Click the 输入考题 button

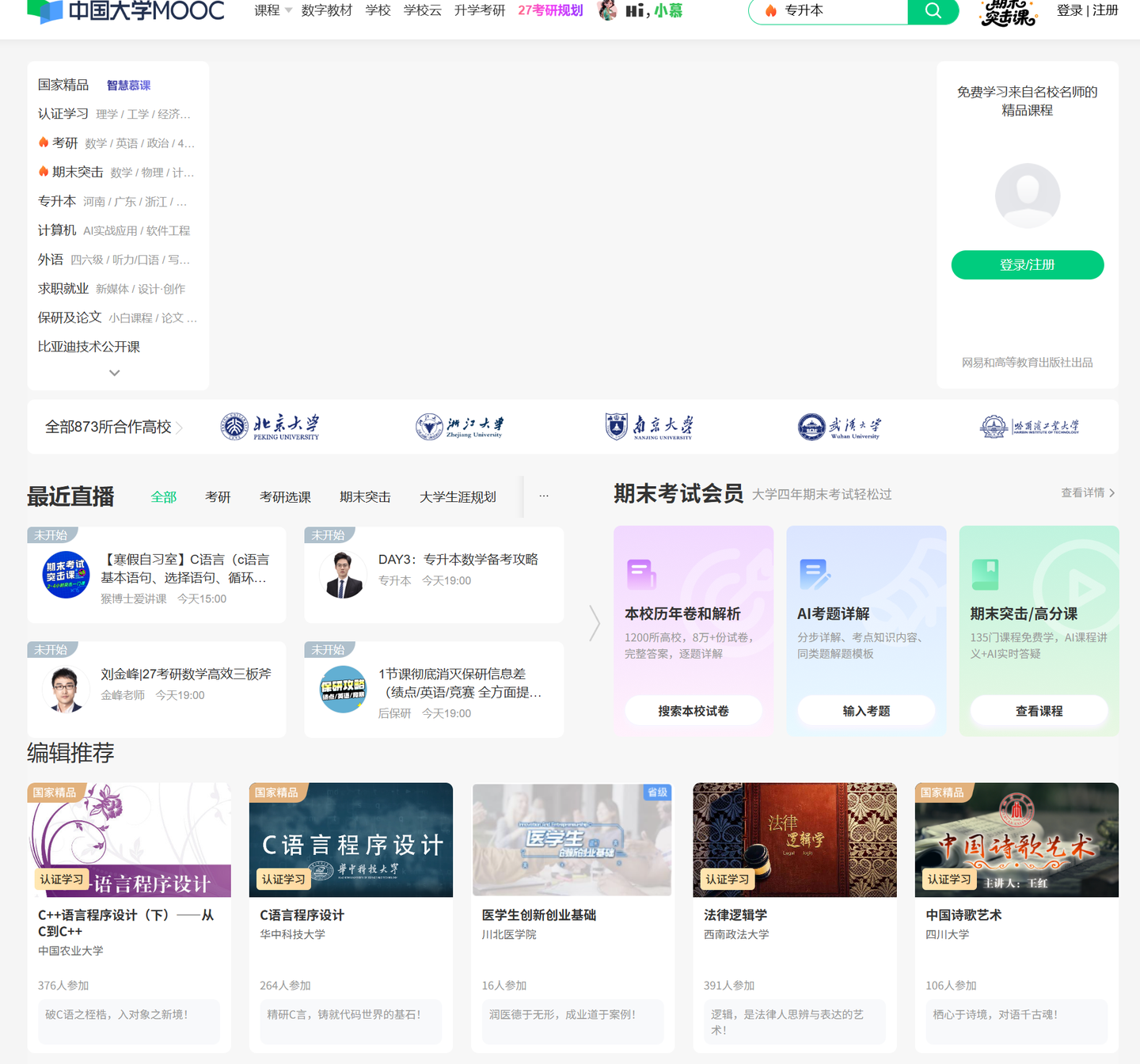click(866, 711)
